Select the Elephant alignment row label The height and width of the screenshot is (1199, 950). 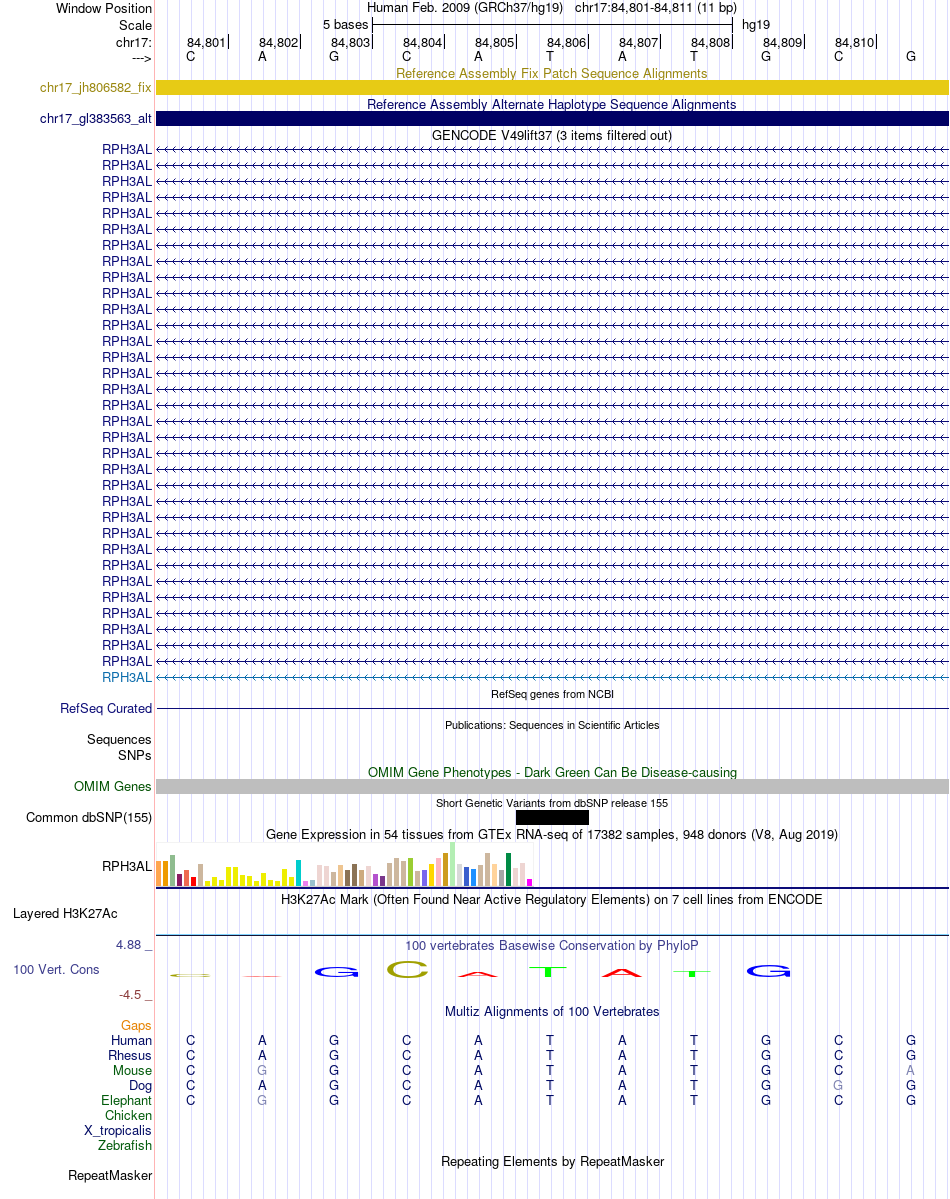[x=126, y=1100]
